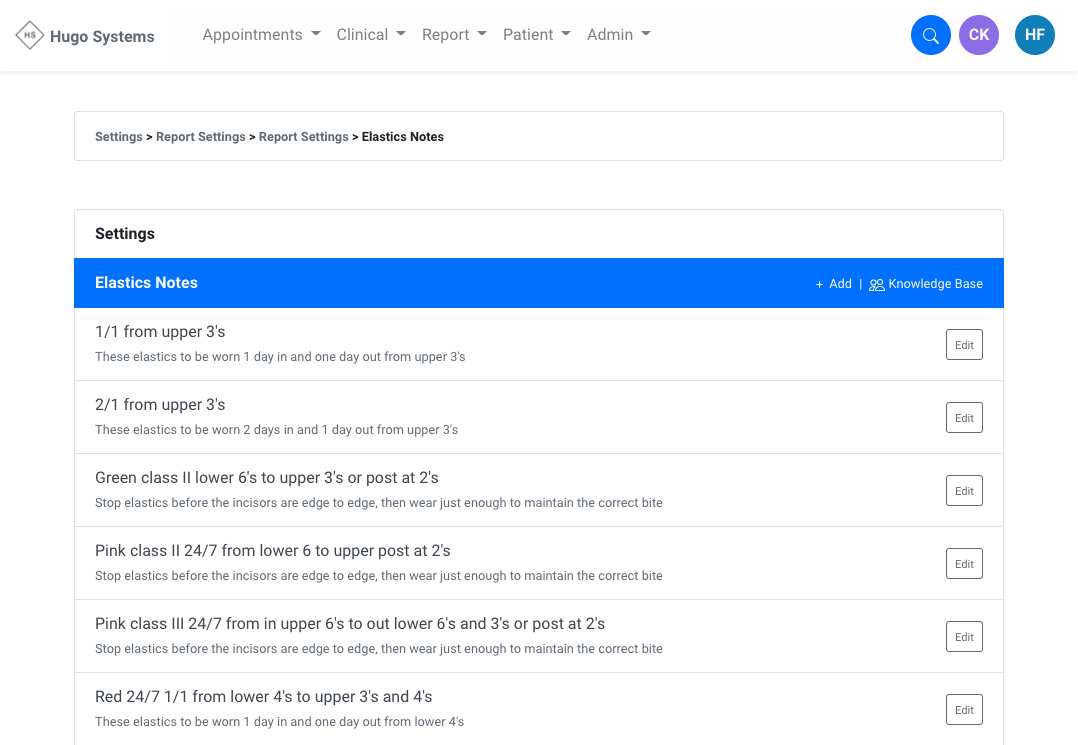The height and width of the screenshot is (745, 1078).
Task: Edit the Pink class II 24/7 note
Action: click(964, 564)
